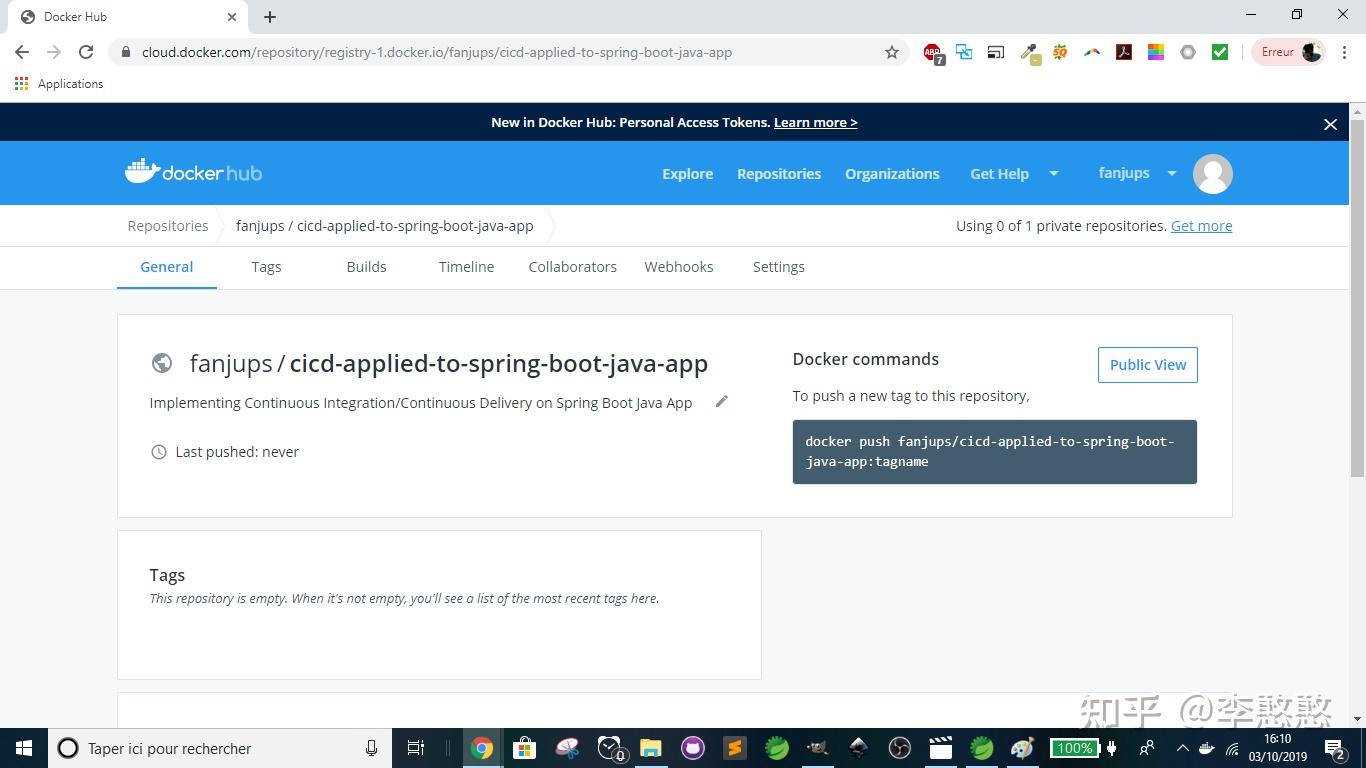Open the fanjups account dropdown

(x=1136, y=173)
